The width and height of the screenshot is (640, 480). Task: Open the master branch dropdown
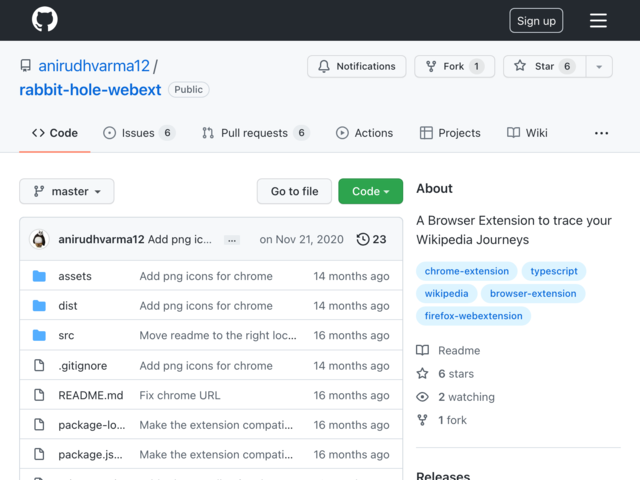pyautogui.click(x=67, y=191)
